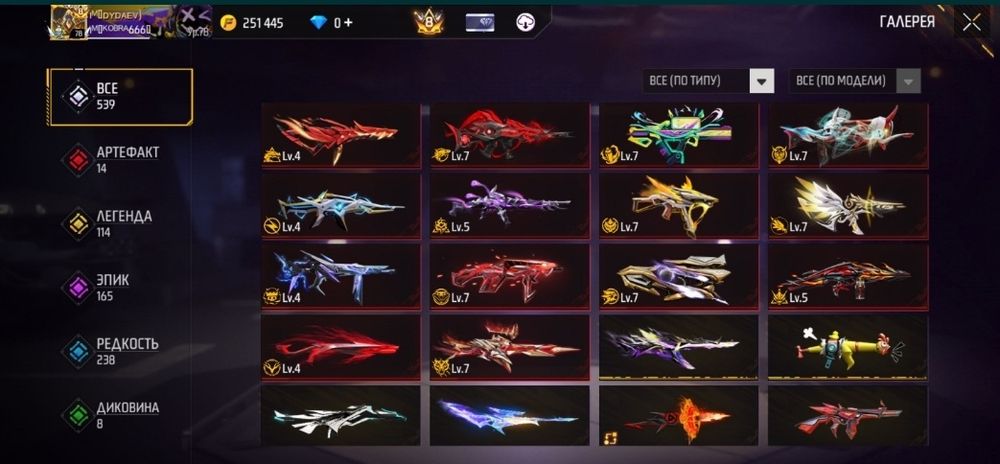
Task: Expand the Все (по модели) dropdown arrow
Action: [909, 81]
